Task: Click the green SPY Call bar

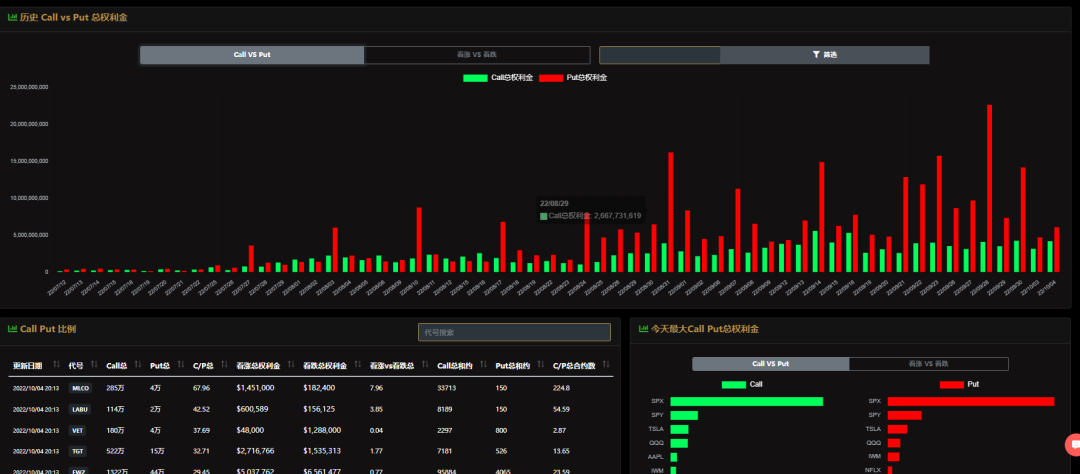Action: point(684,415)
